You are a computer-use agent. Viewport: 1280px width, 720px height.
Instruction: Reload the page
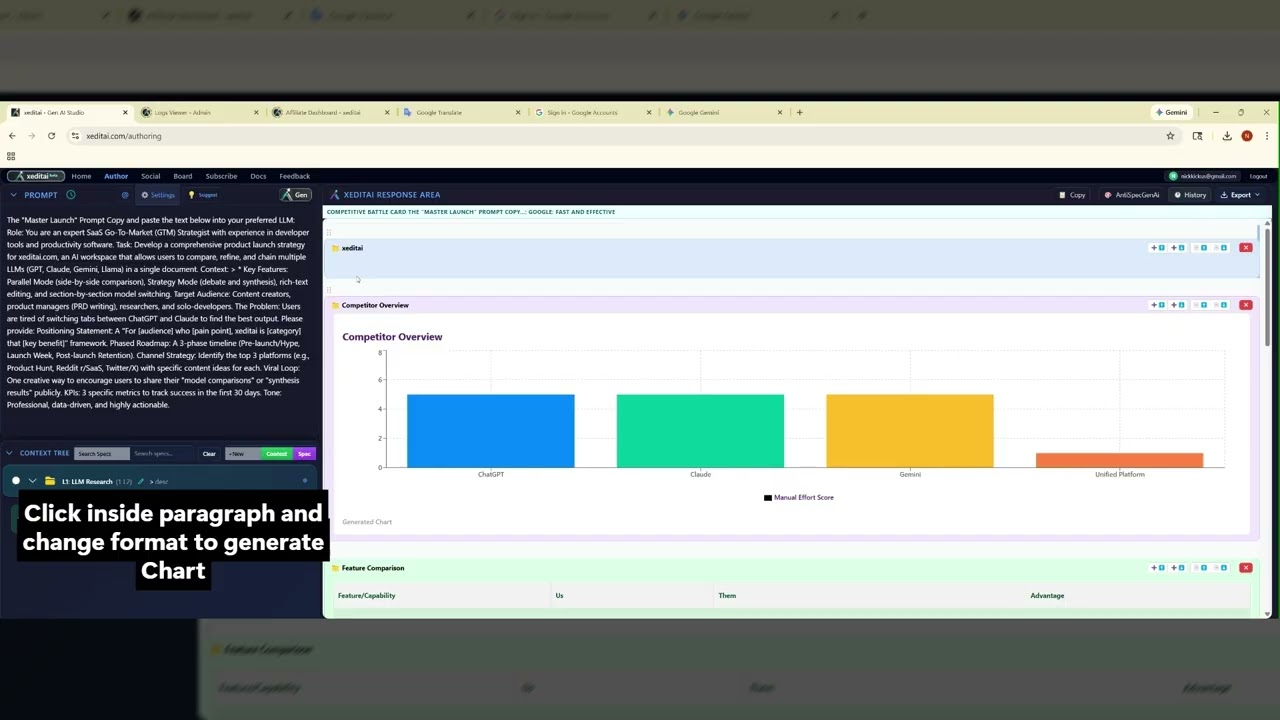point(51,136)
